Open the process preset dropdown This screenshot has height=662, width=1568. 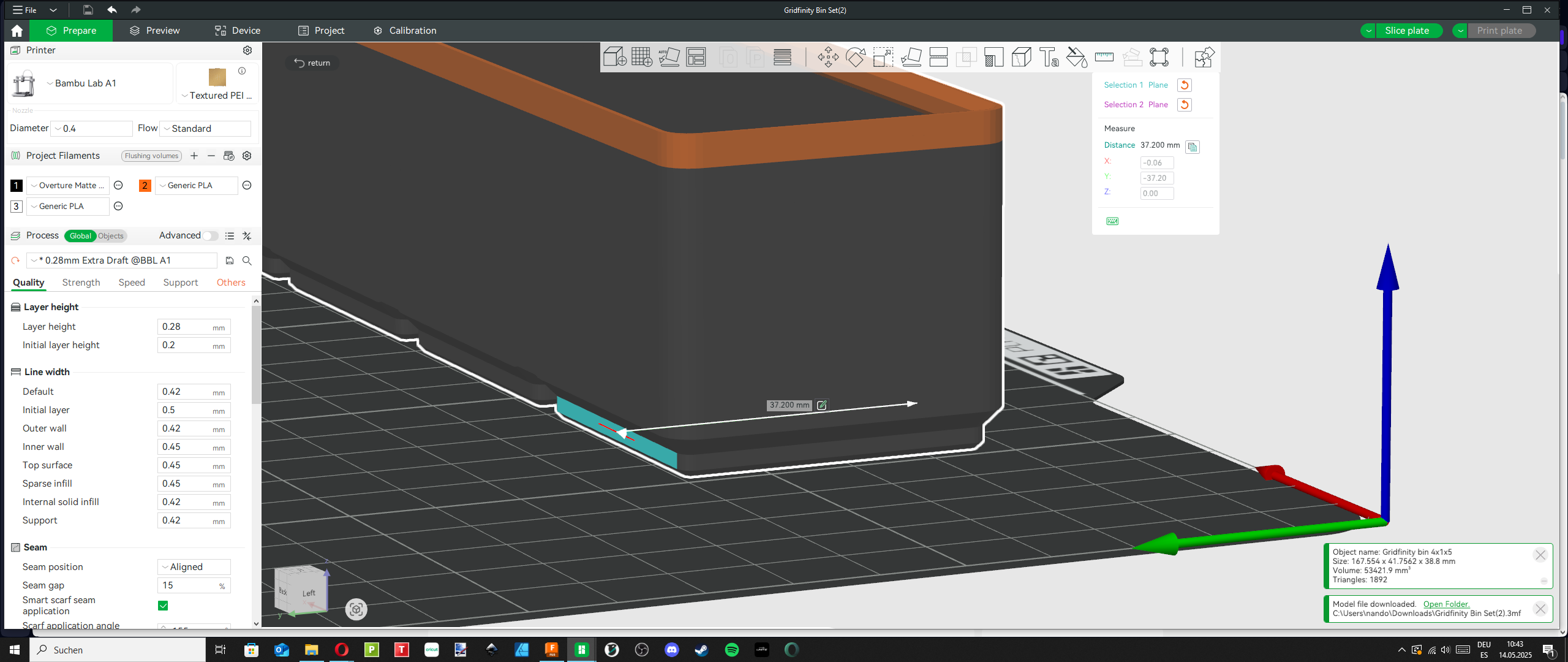coord(123,261)
